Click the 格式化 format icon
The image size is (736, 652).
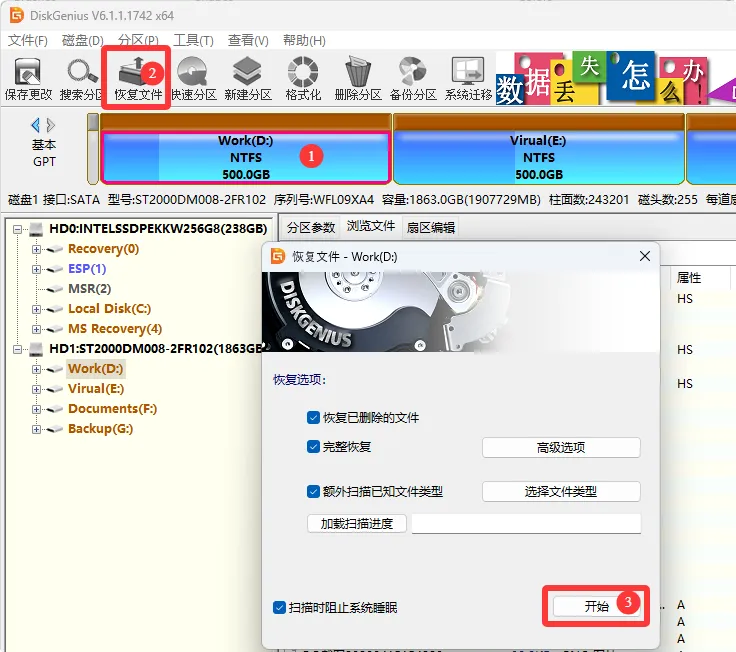[x=303, y=71]
